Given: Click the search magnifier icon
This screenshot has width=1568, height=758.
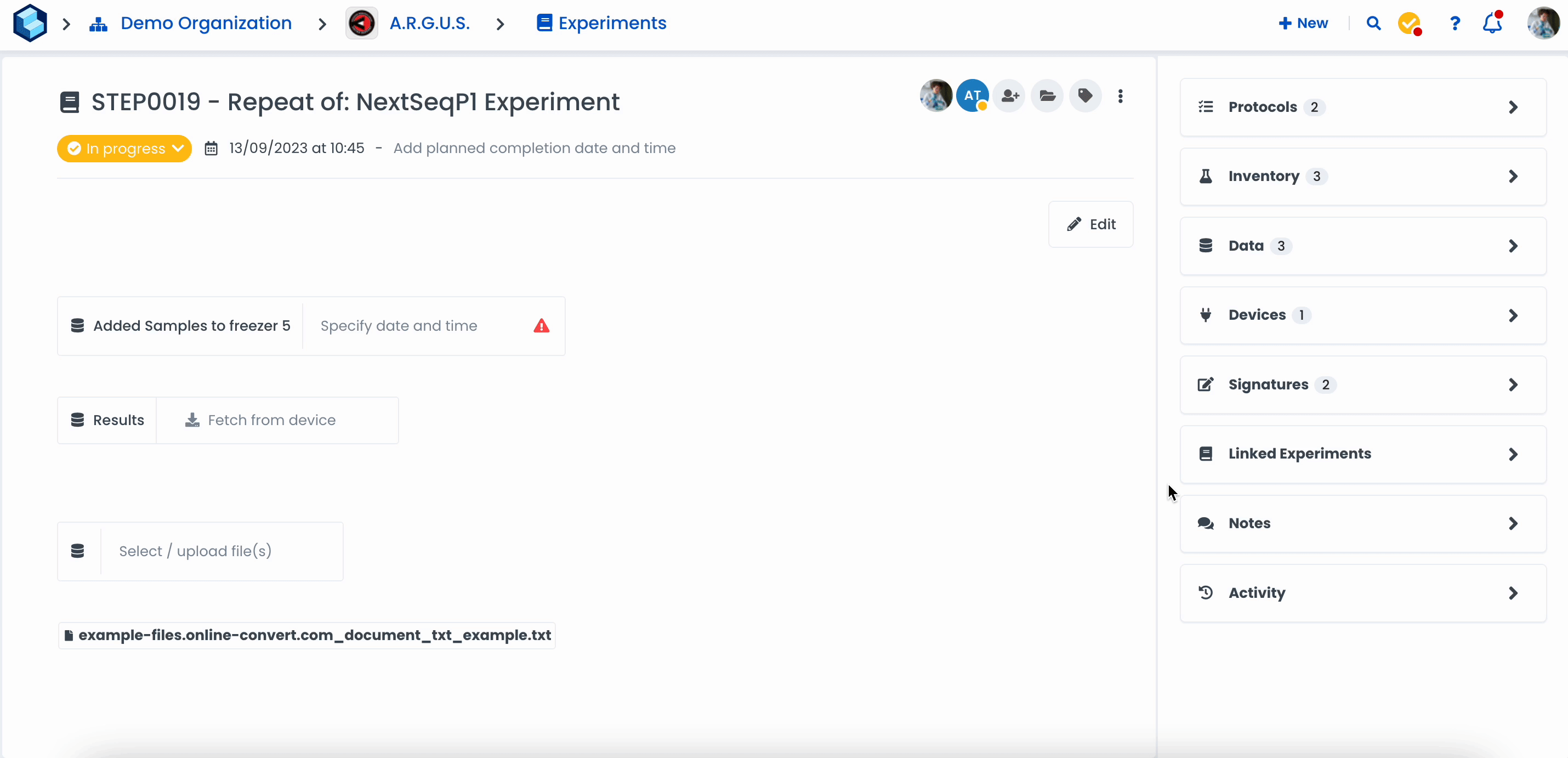Looking at the screenshot, I should tap(1373, 23).
